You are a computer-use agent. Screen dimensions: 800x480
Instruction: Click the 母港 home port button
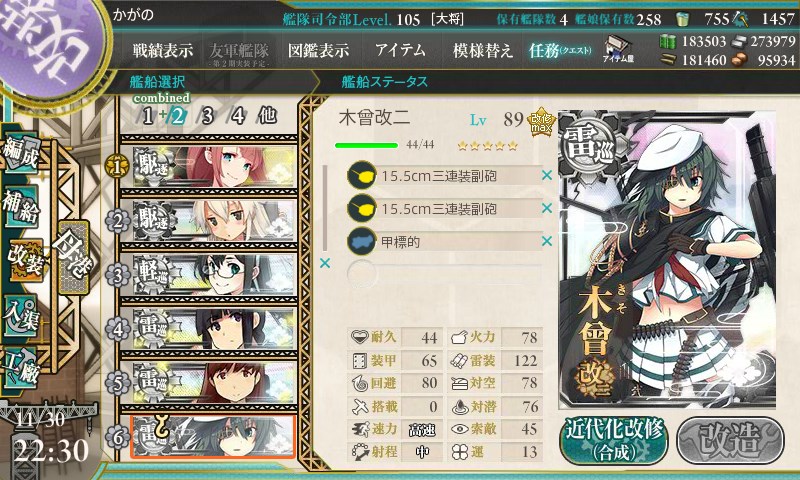click(x=74, y=257)
